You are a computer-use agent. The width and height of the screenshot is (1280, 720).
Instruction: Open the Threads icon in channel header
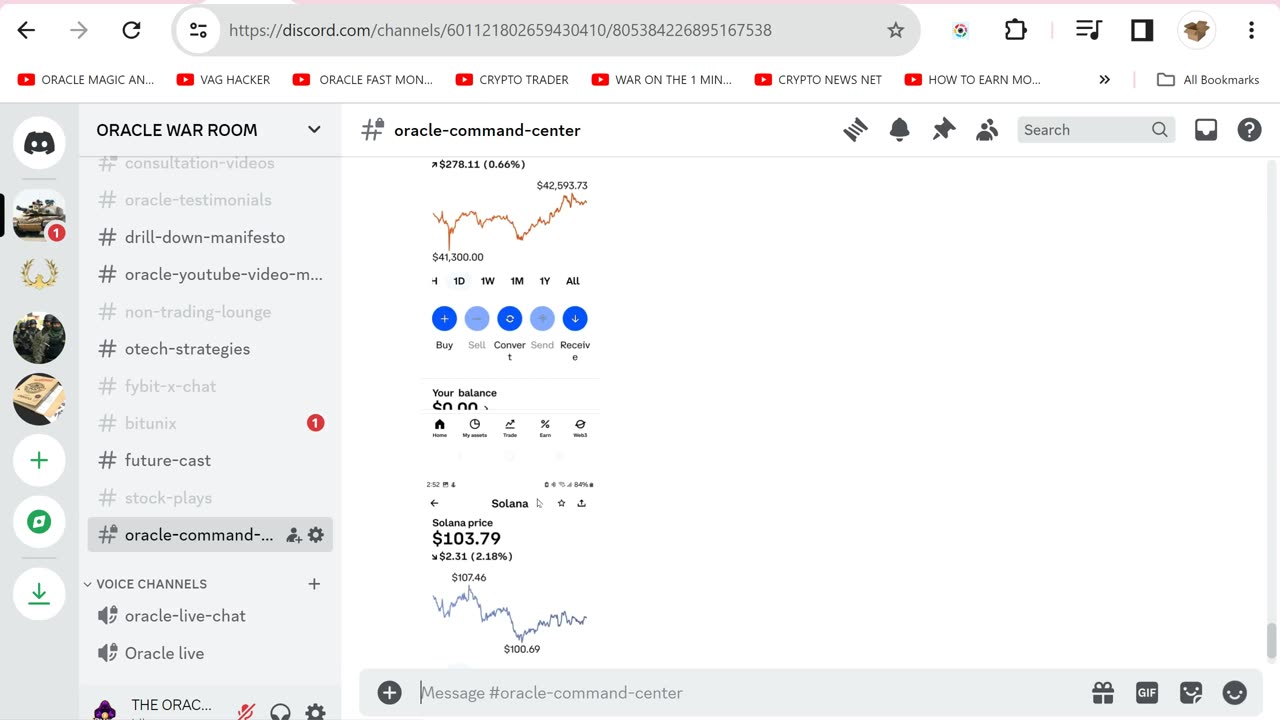[855, 130]
